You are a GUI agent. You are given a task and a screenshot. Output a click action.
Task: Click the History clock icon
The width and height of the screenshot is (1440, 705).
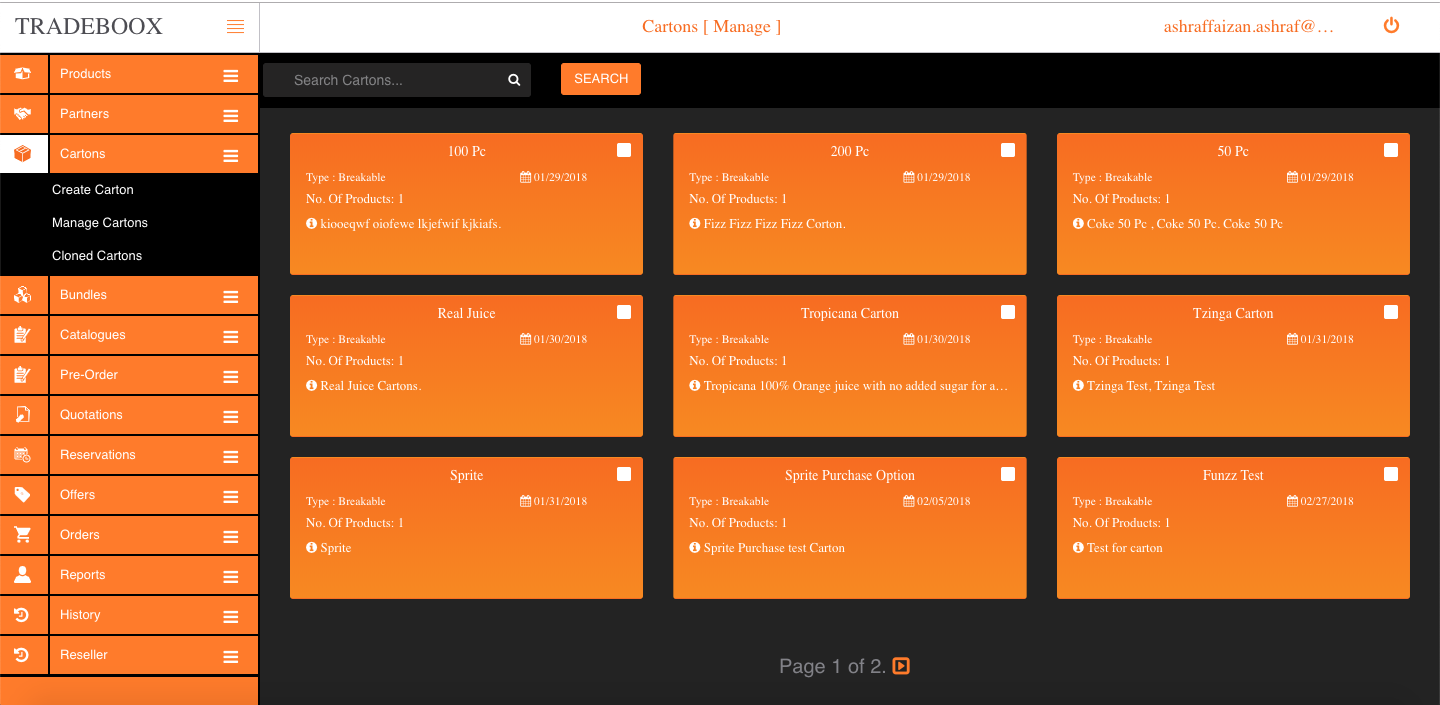pyautogui.click(x=23, y=615)
